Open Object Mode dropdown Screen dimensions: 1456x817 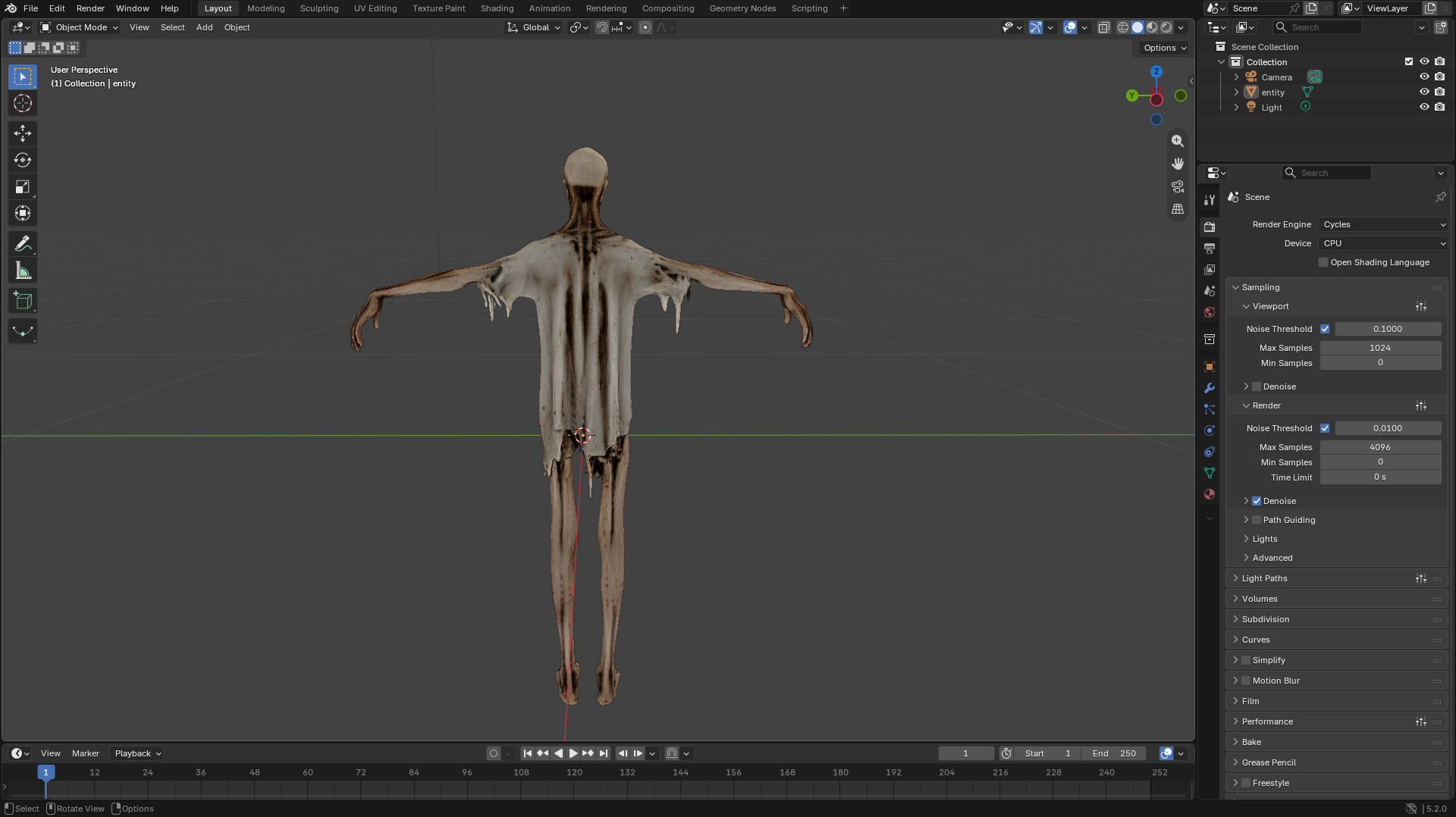click(80, 27)
